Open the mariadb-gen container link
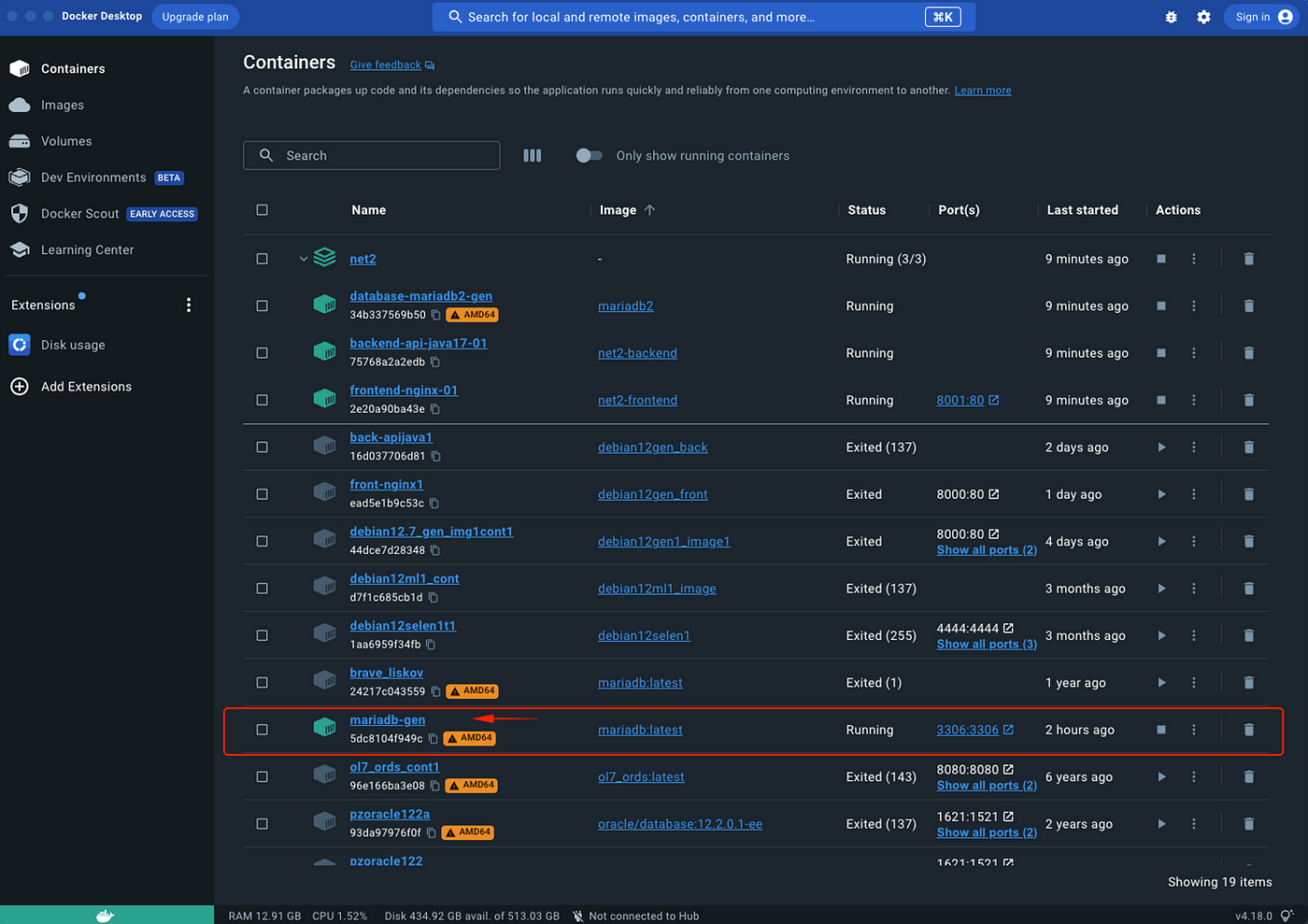Image resolution: width=1308 pixels, height=924 pixels. [x=388, y=720]
